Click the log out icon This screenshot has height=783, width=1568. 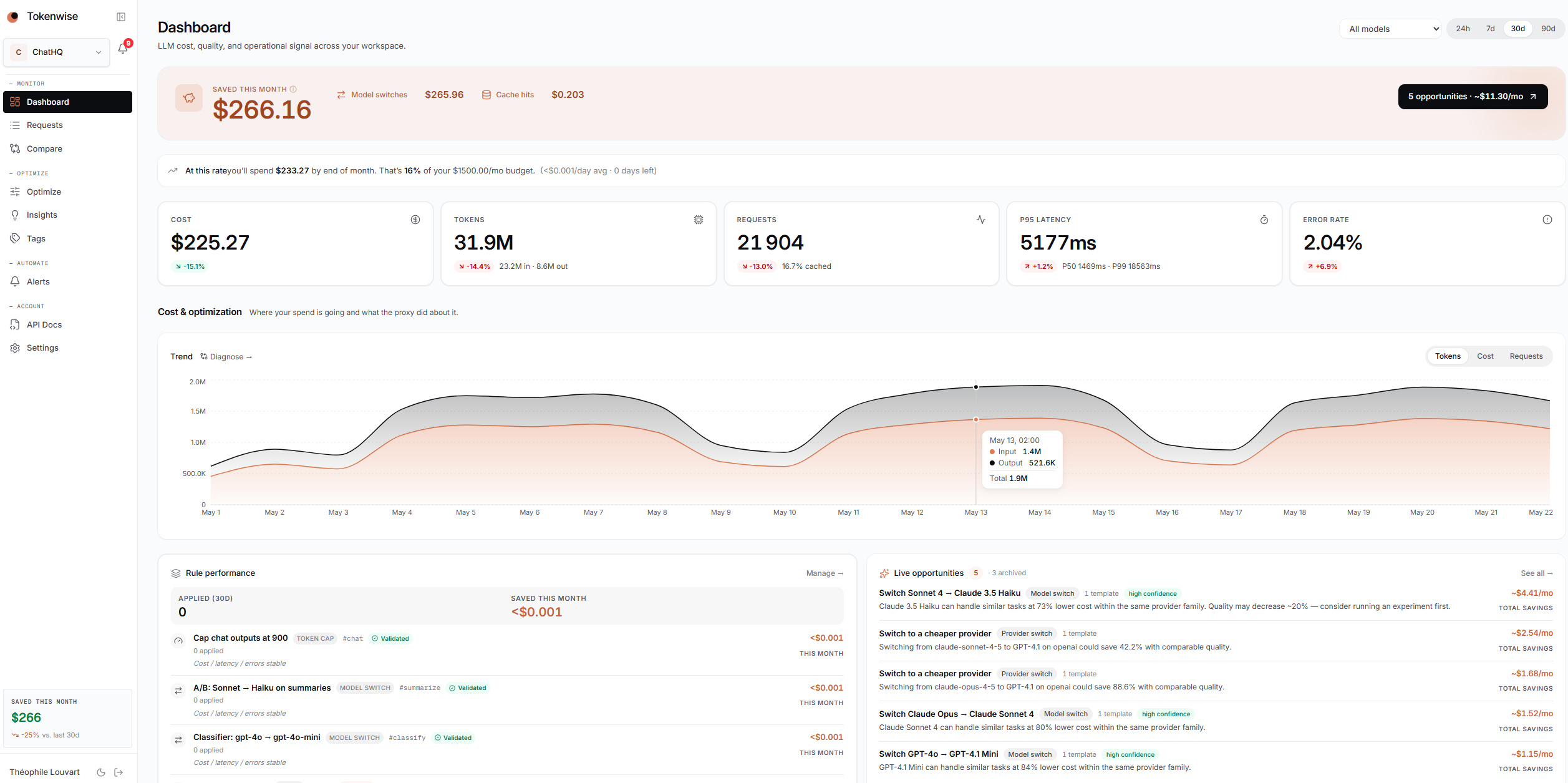coord(119,772)
